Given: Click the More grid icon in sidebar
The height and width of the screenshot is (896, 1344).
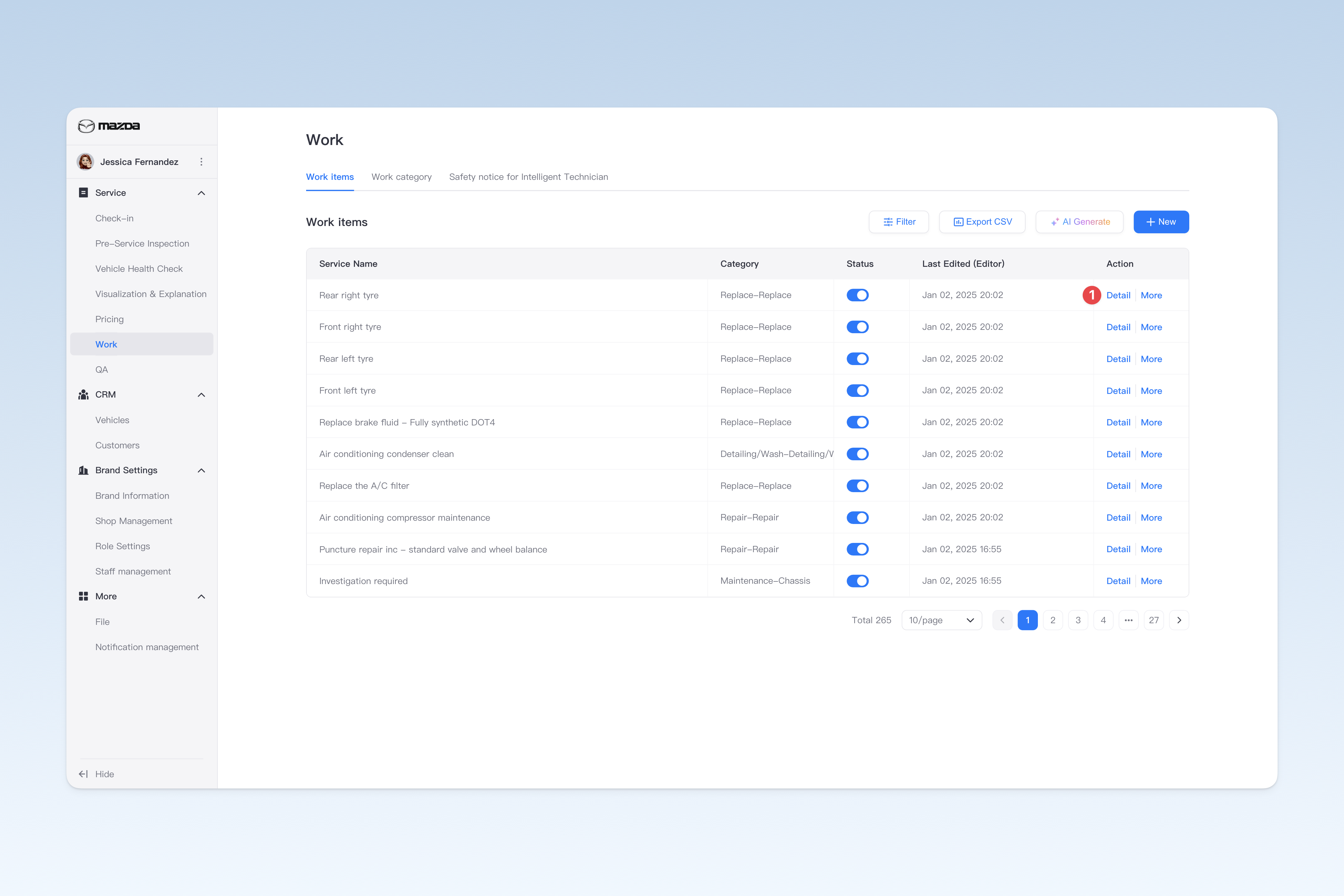Looking at the screenshot, I should (83, 596).
